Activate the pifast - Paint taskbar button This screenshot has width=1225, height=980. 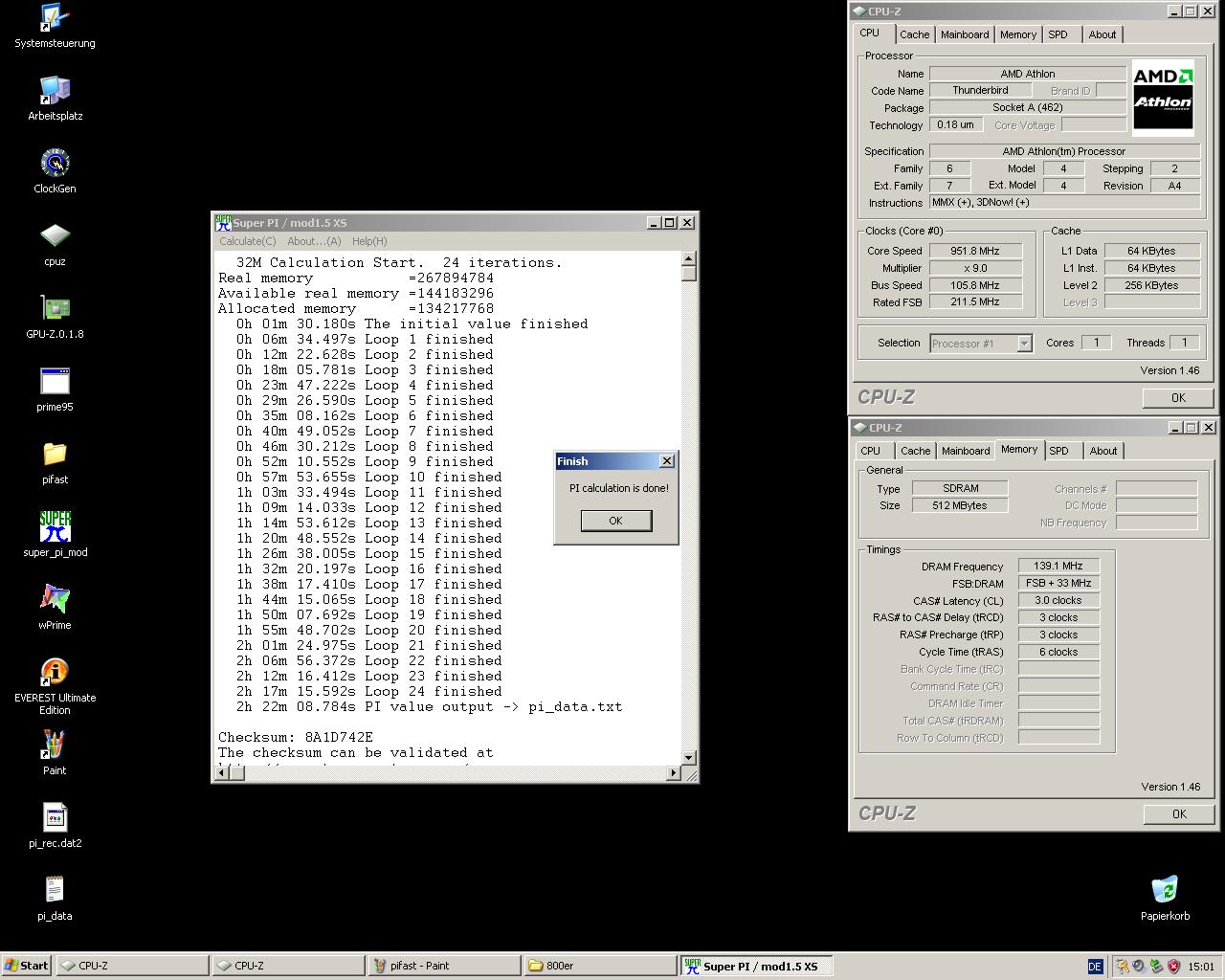tap(444, 966)
